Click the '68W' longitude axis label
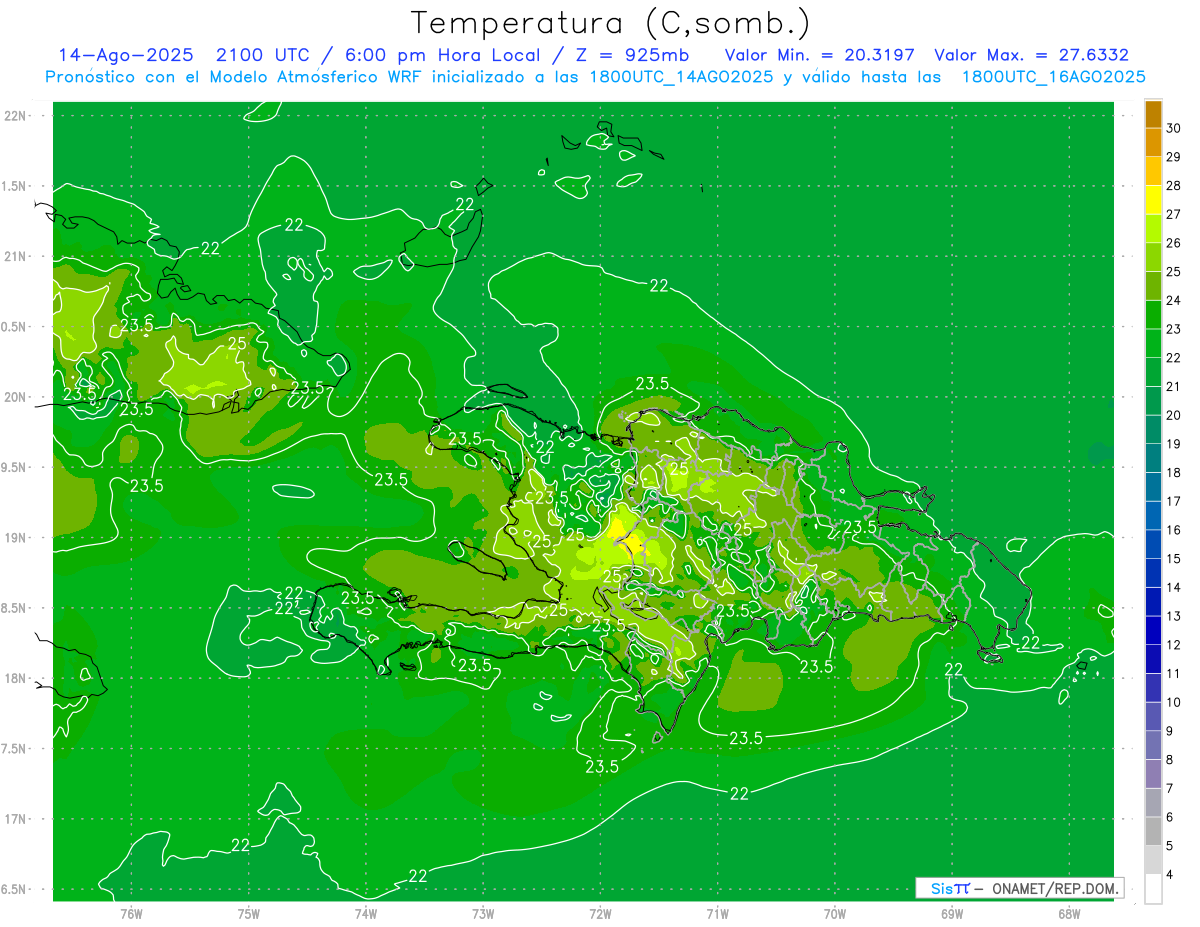Viewport: 1200px width, 927px height. pos(1069,914)
